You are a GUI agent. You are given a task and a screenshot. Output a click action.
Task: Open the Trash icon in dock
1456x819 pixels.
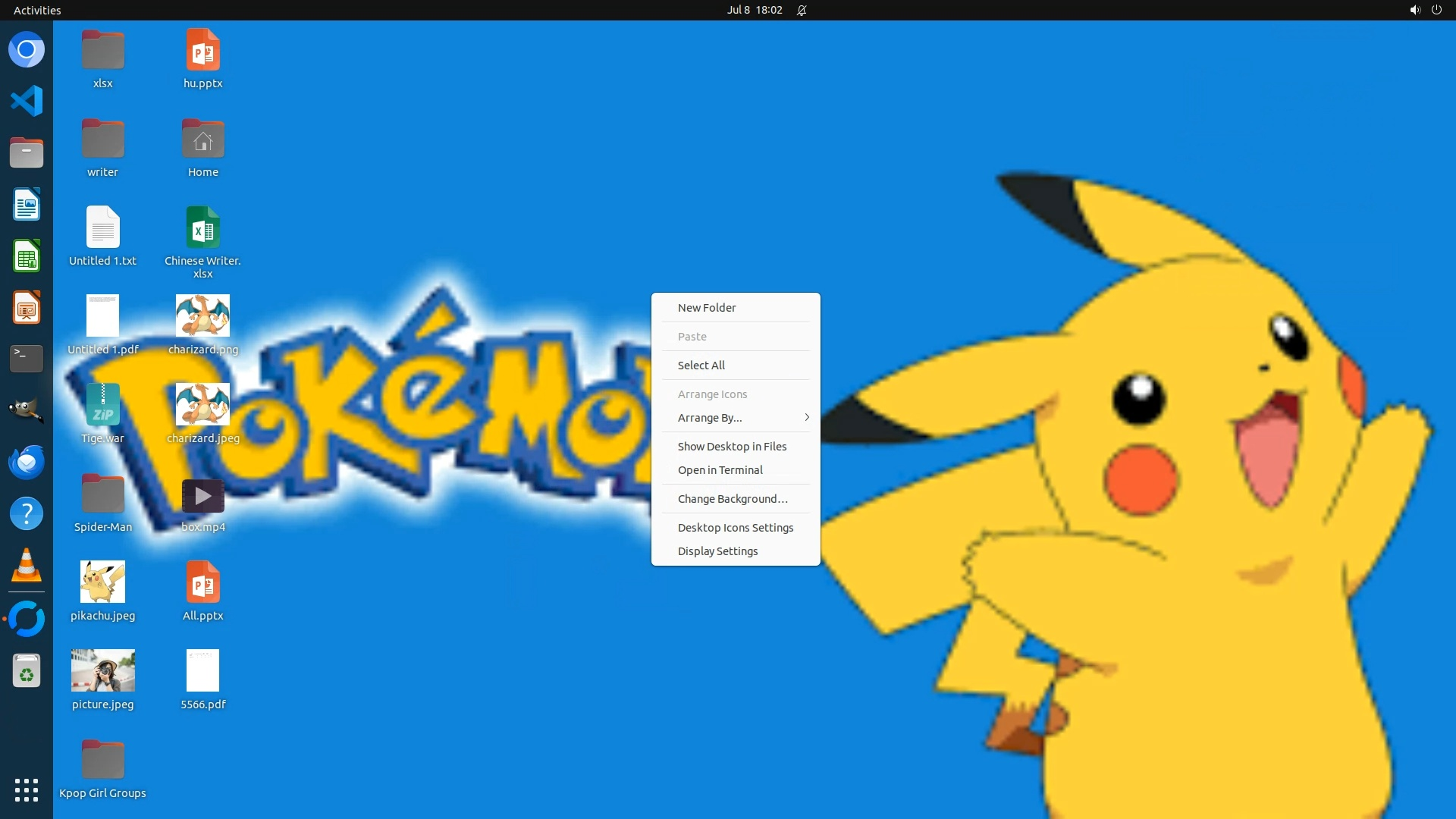(27, 671)
